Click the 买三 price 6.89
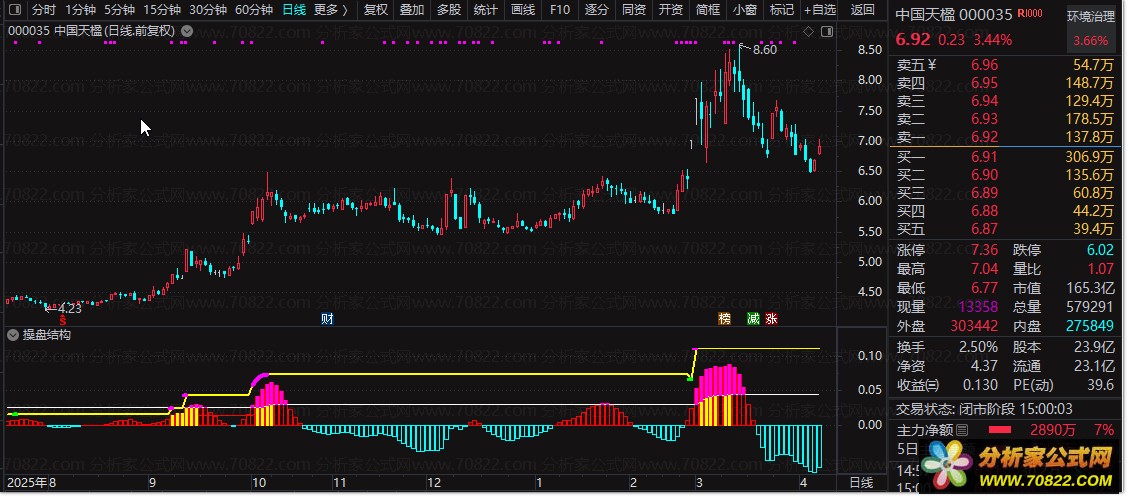This screenshot has width=1129, height=497. tap(984, 193)
